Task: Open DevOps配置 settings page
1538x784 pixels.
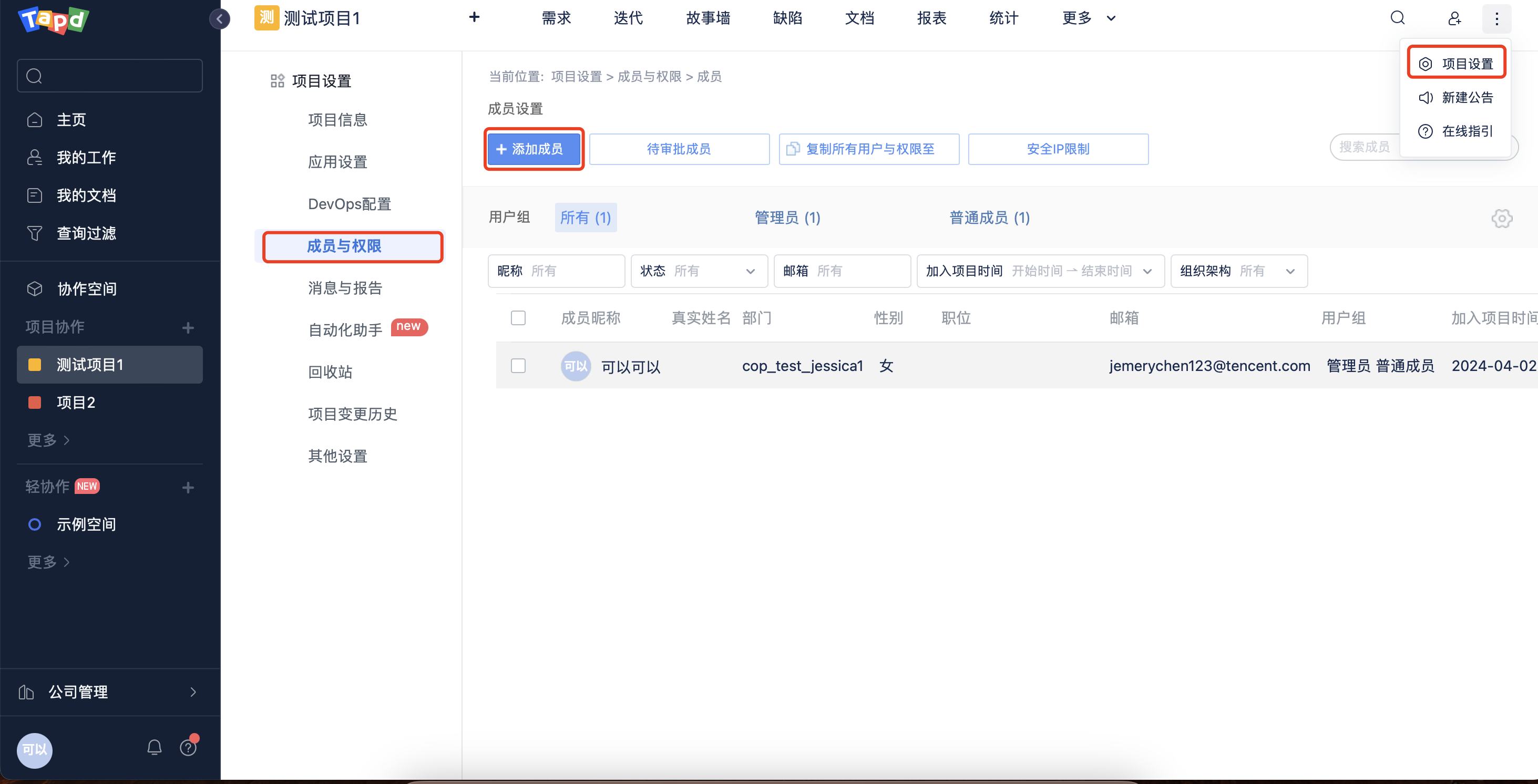Action: click(x=349, y=204)
